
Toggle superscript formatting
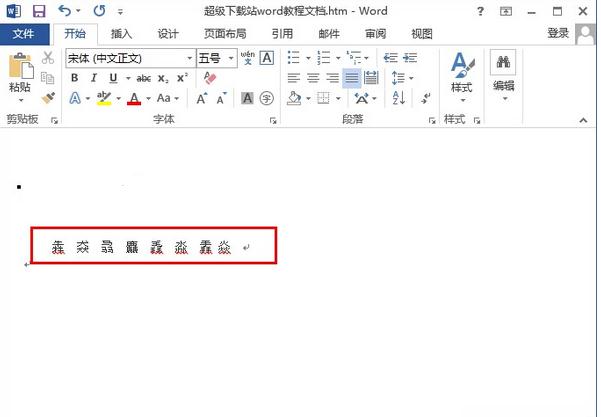click(x=182, y=78)
